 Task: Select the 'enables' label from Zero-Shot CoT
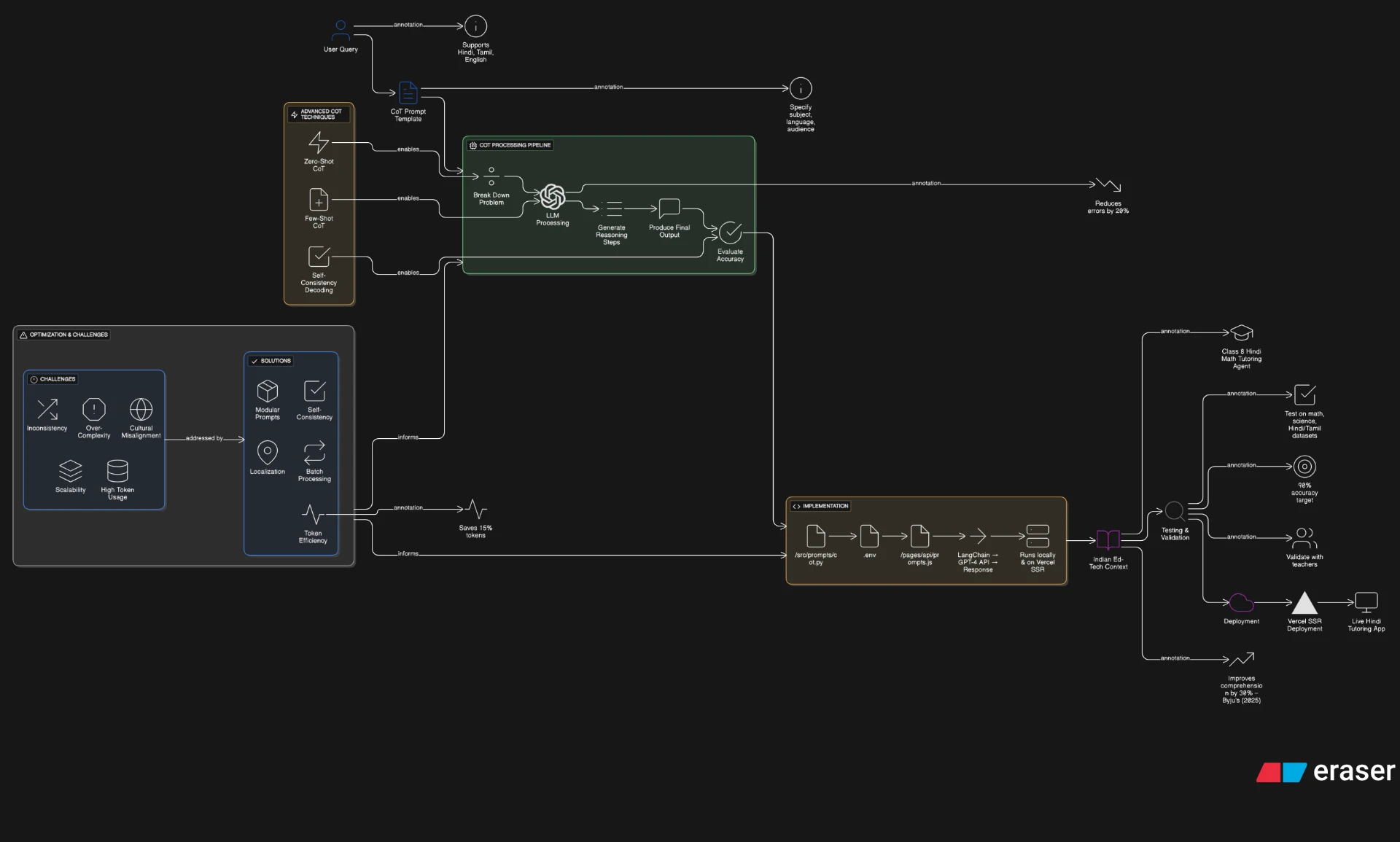[408, 149]
